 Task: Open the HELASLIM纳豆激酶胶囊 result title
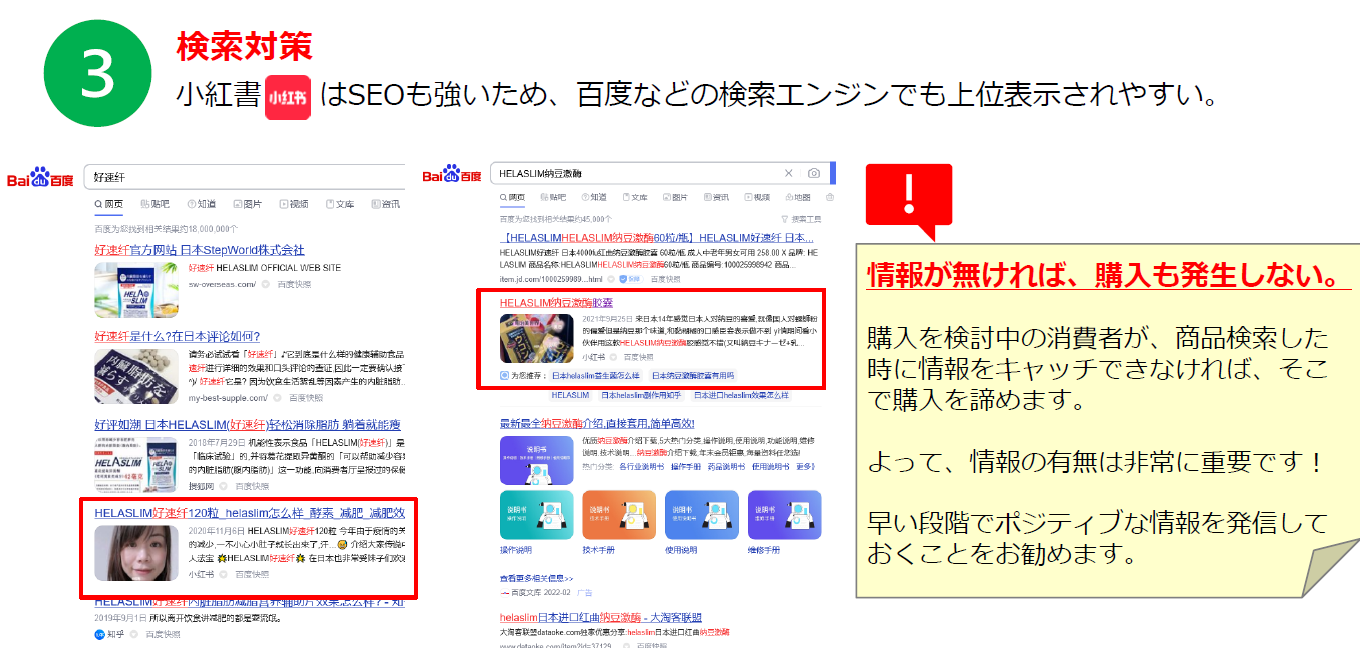pos(556,302)
